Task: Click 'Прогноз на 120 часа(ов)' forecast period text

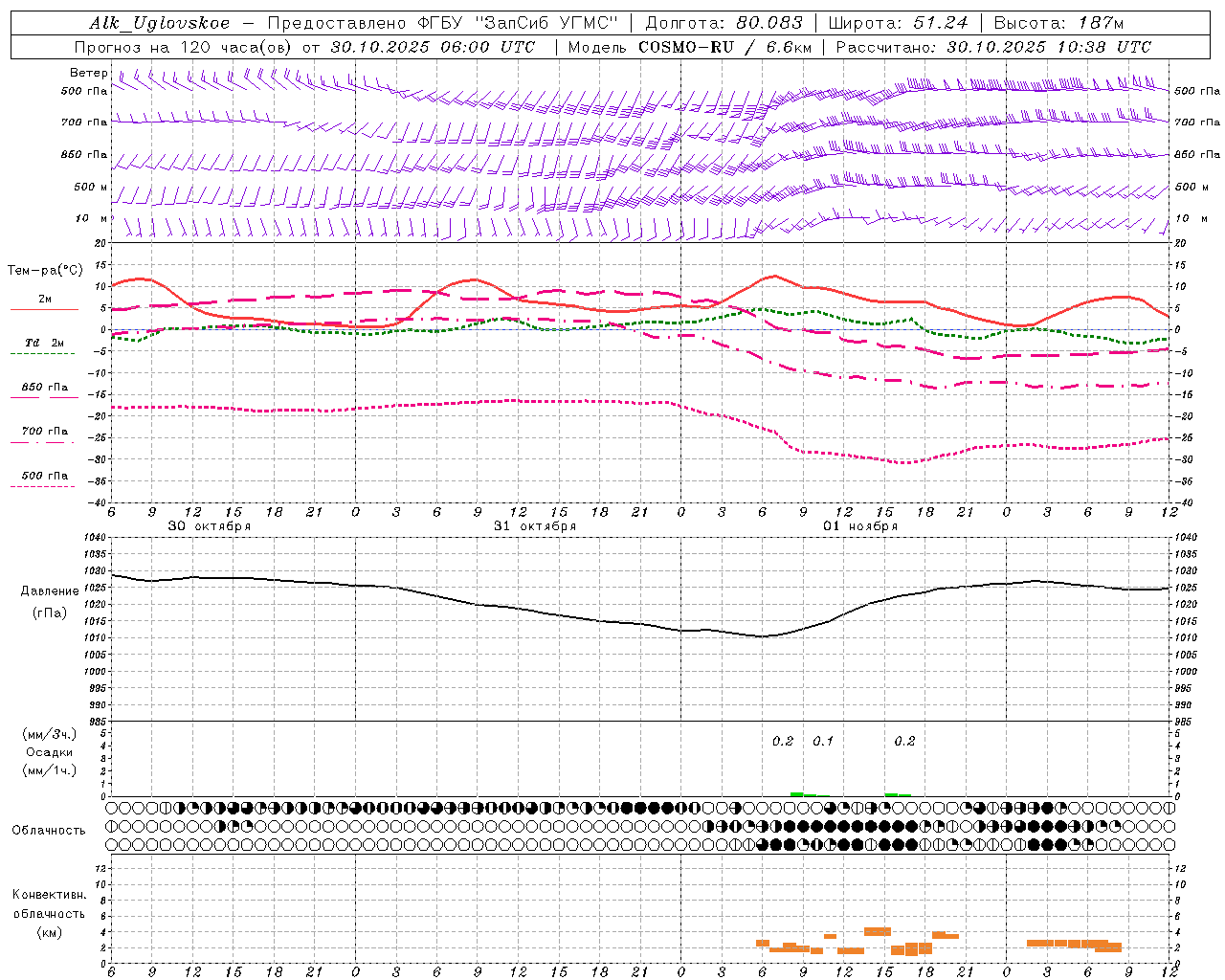Action: pos(185,47)
